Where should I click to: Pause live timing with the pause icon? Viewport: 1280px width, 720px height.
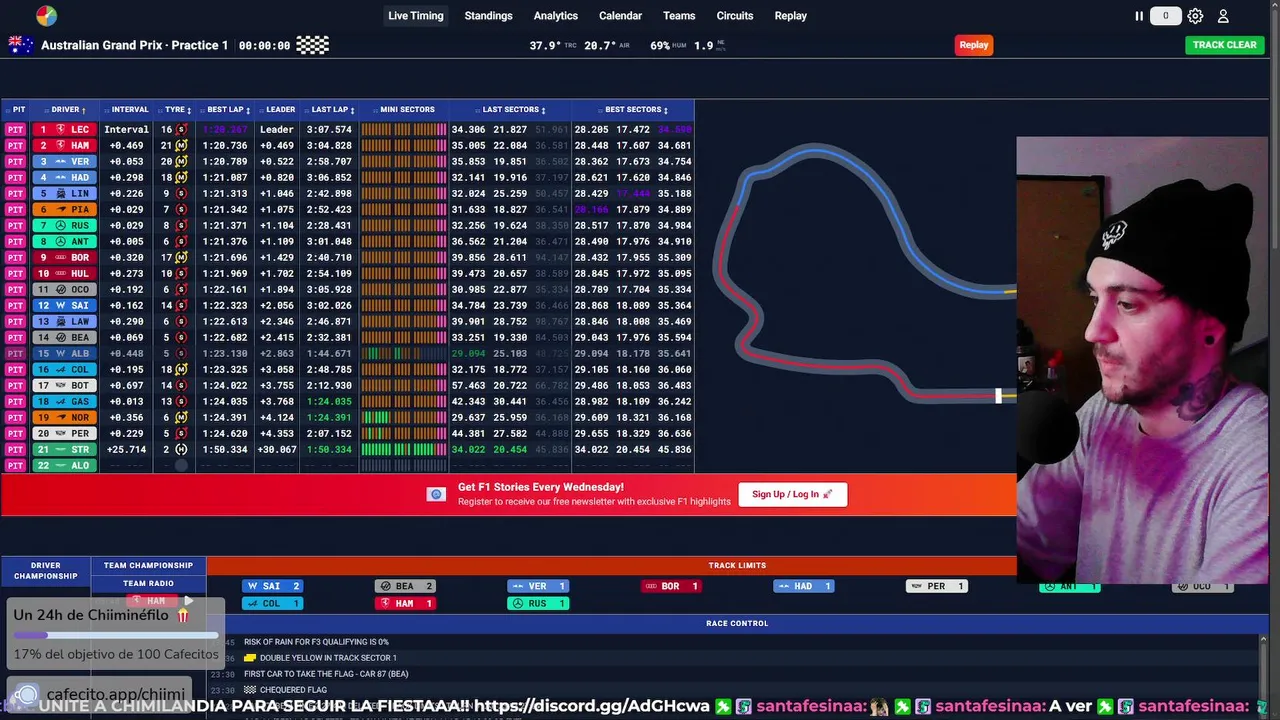pyautogui.click(x=1138, y=16)
